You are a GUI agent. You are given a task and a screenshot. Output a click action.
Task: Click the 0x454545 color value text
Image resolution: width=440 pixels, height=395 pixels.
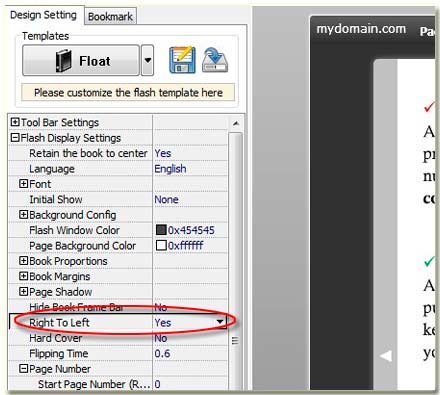point(191,230)
